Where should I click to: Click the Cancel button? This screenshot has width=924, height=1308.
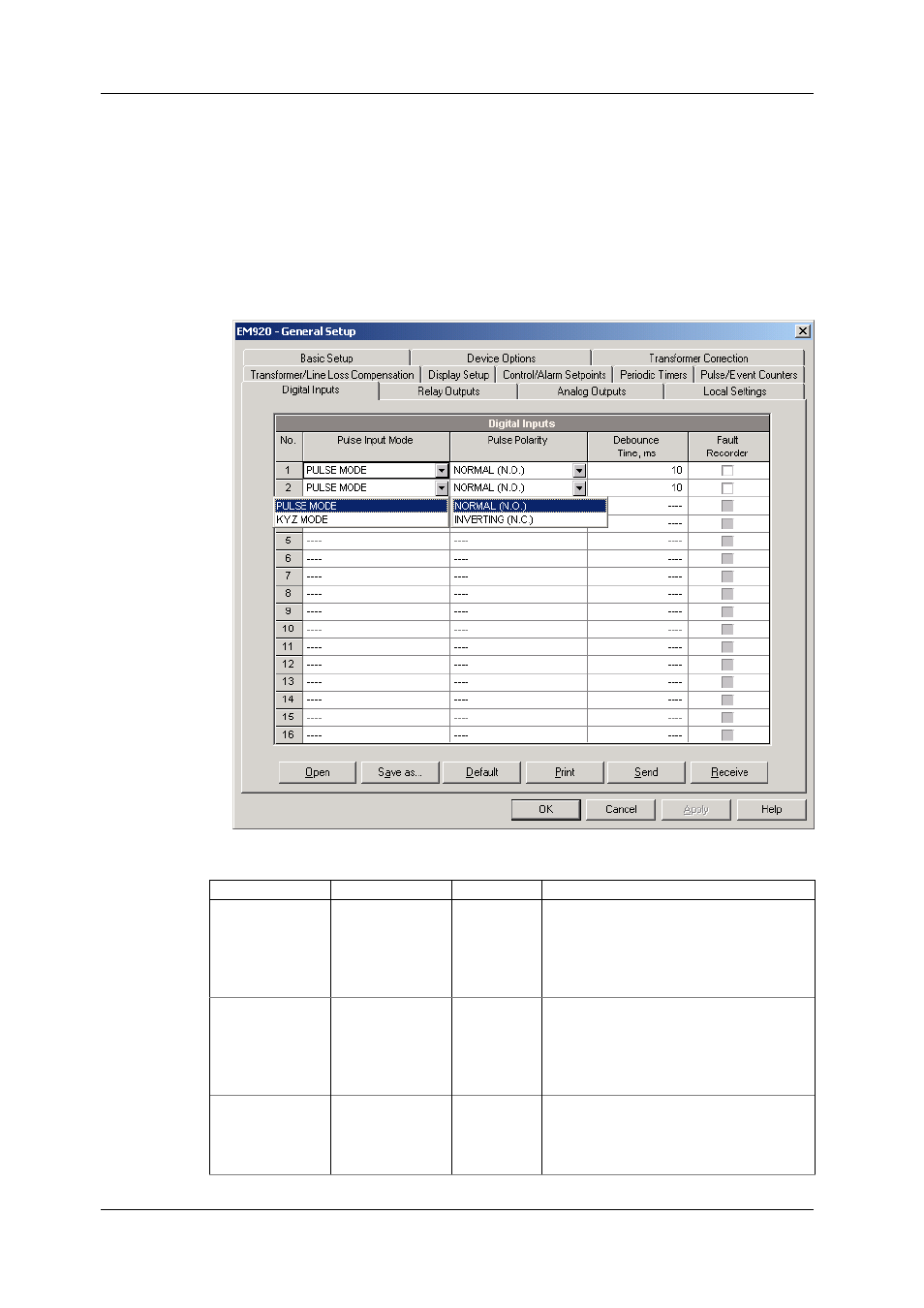621,809
